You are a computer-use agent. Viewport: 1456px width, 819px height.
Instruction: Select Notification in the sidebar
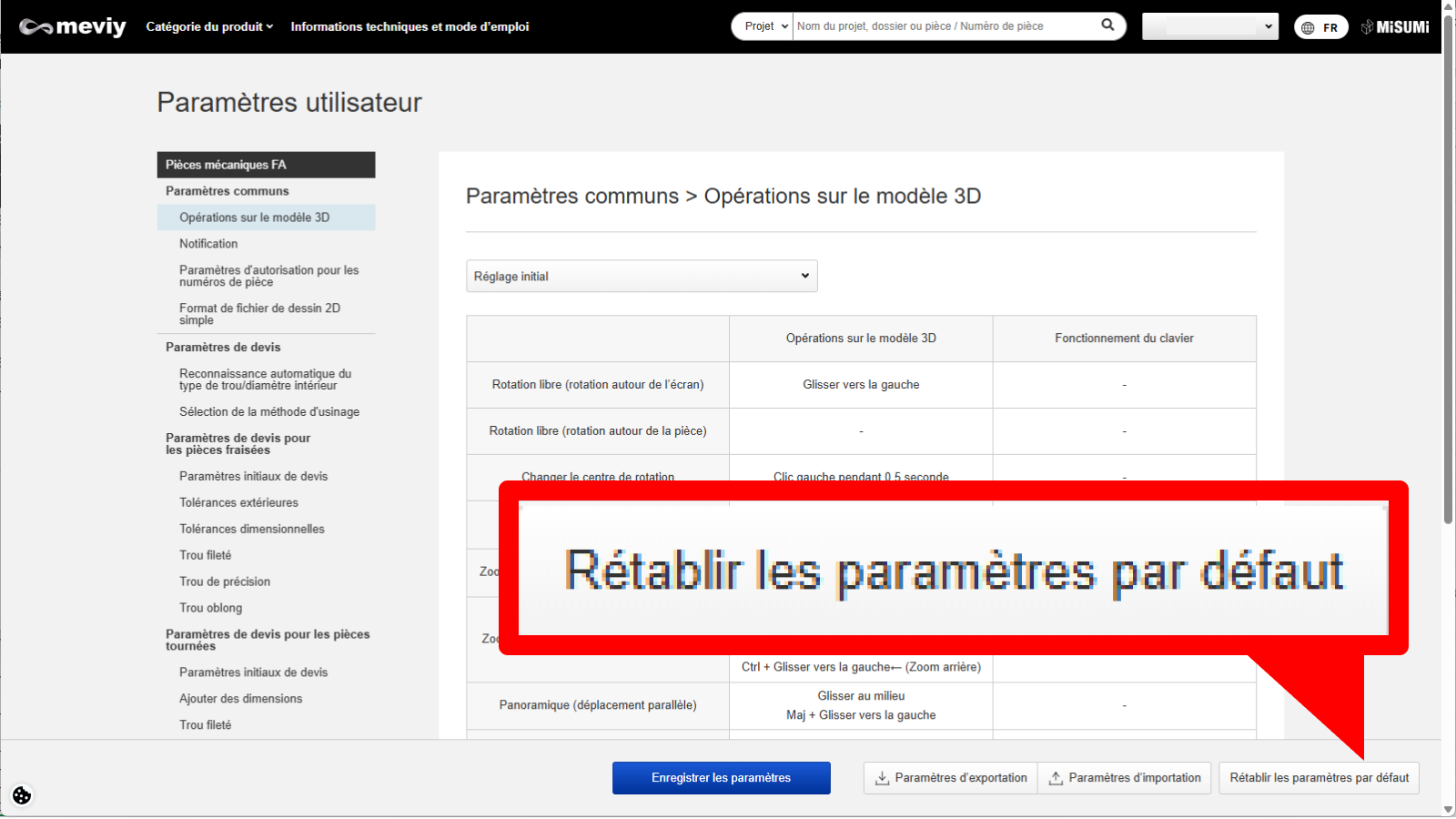click(x=208, y=244)
